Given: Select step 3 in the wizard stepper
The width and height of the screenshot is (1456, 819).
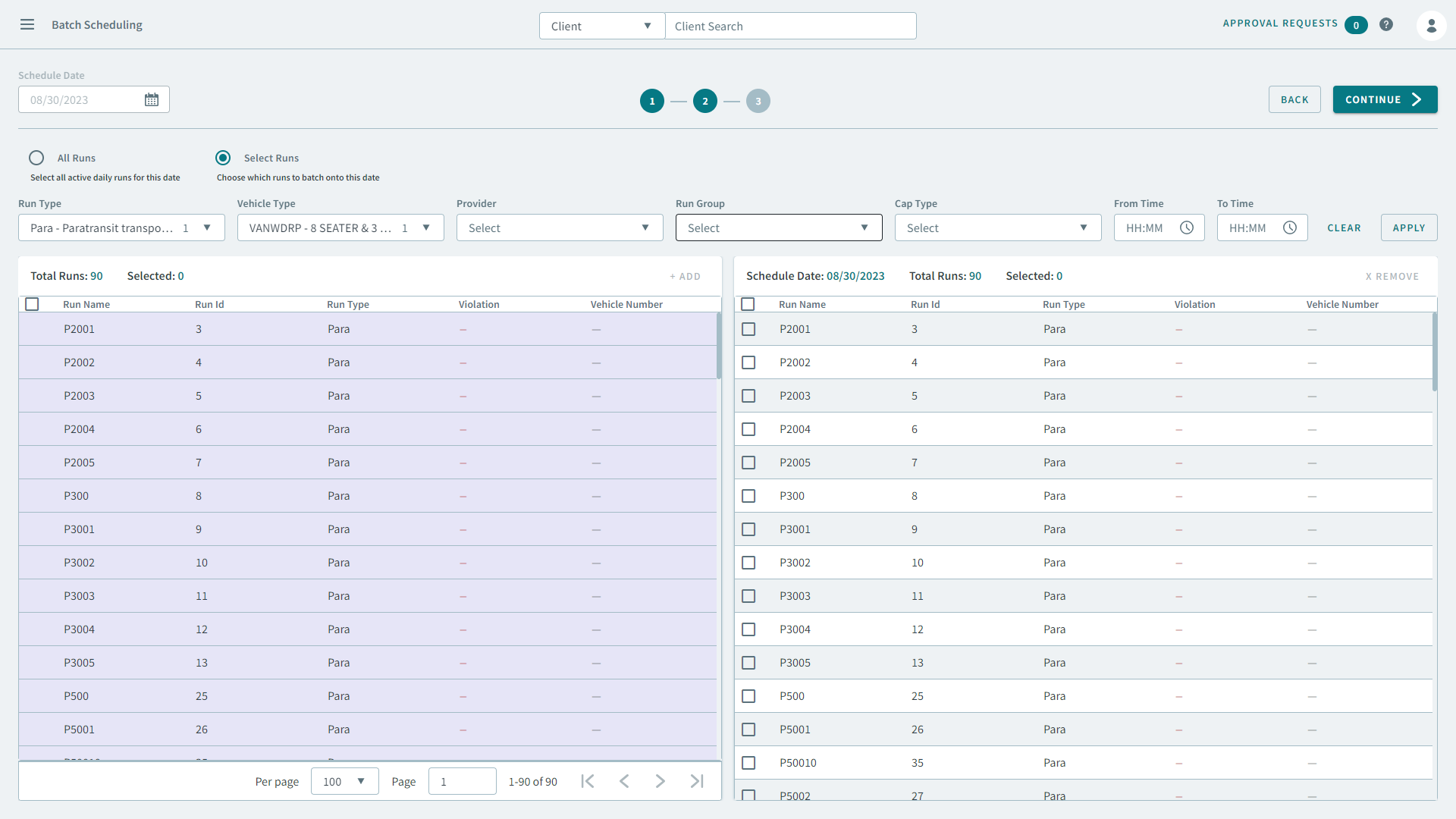Looking at the screenshot, I should [758, 101].
